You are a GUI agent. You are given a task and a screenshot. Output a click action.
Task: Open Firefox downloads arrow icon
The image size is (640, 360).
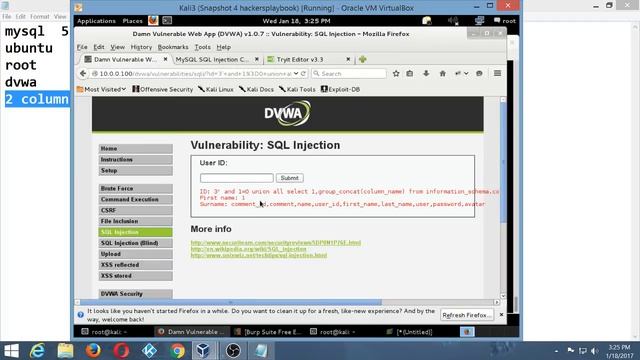(x=426, y=73)
